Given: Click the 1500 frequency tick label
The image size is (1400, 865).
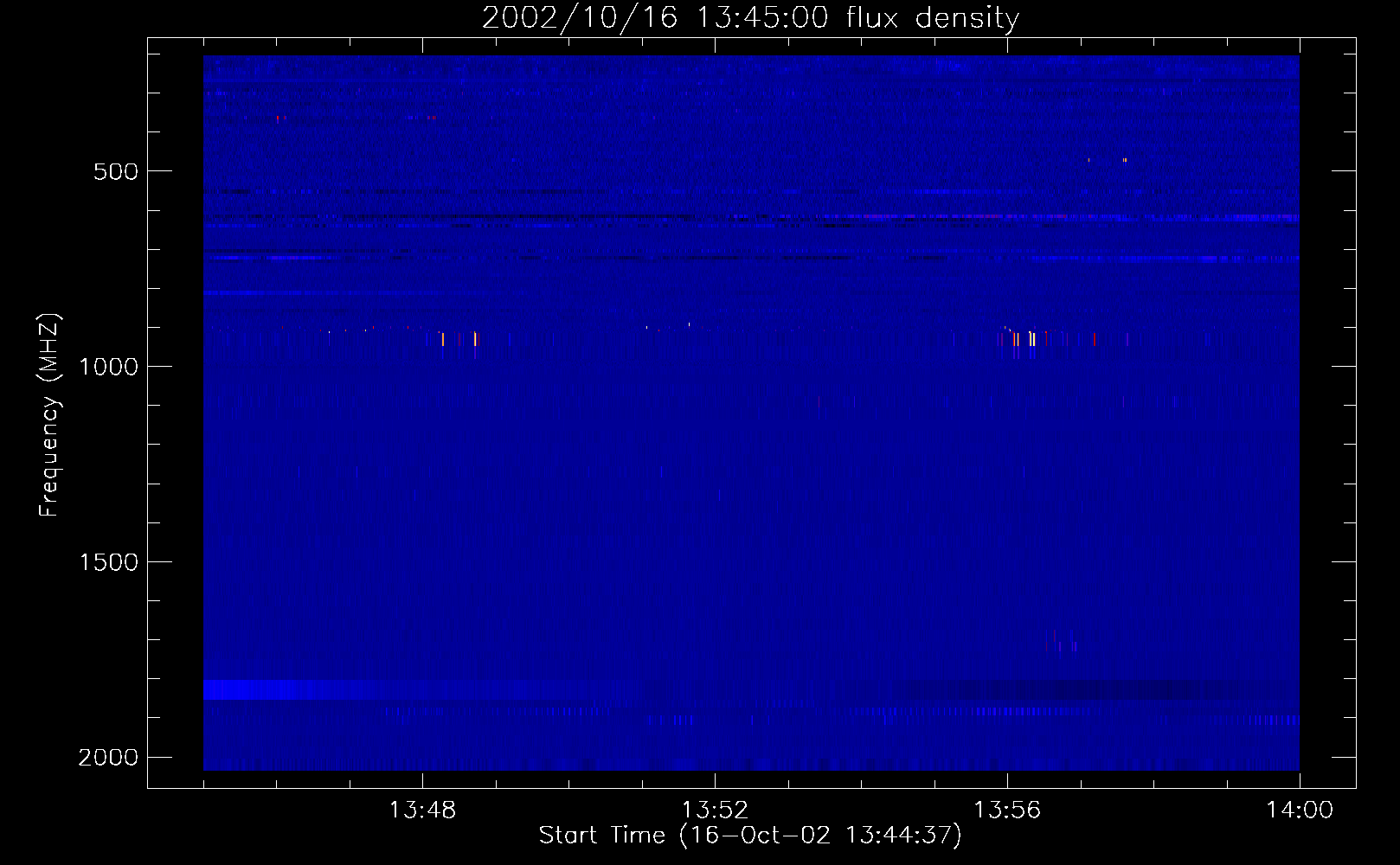Looking at the screenshot, I should pos(108,562).
